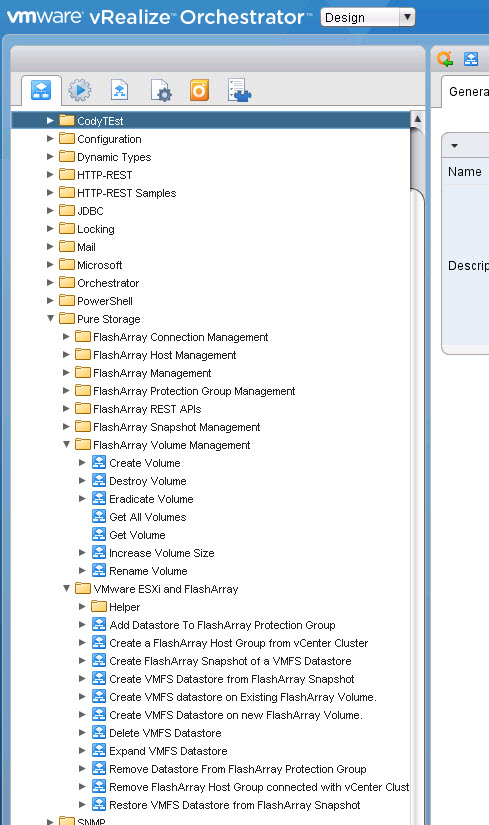Select the JDBC folder icon
489x825 pixels.
(67, 210)
